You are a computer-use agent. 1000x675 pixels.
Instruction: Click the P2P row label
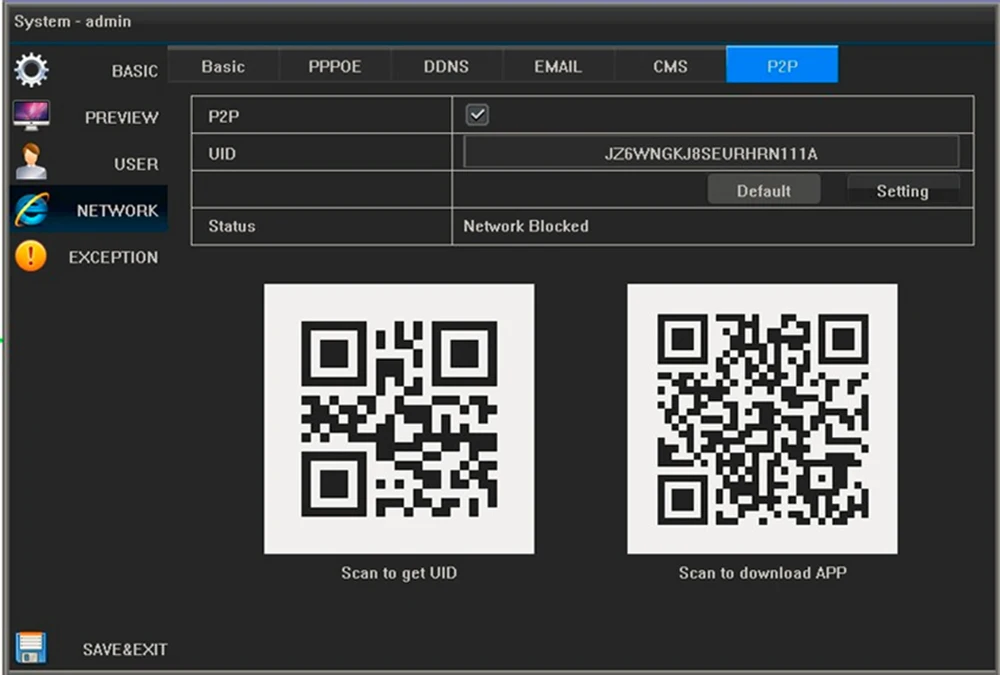coord(224,117)
